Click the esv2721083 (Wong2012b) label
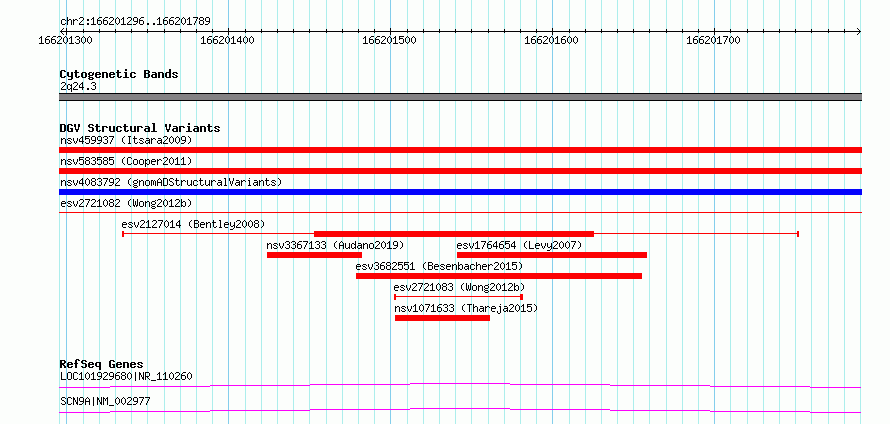This screenshot has width=890, height=424. 459,287
